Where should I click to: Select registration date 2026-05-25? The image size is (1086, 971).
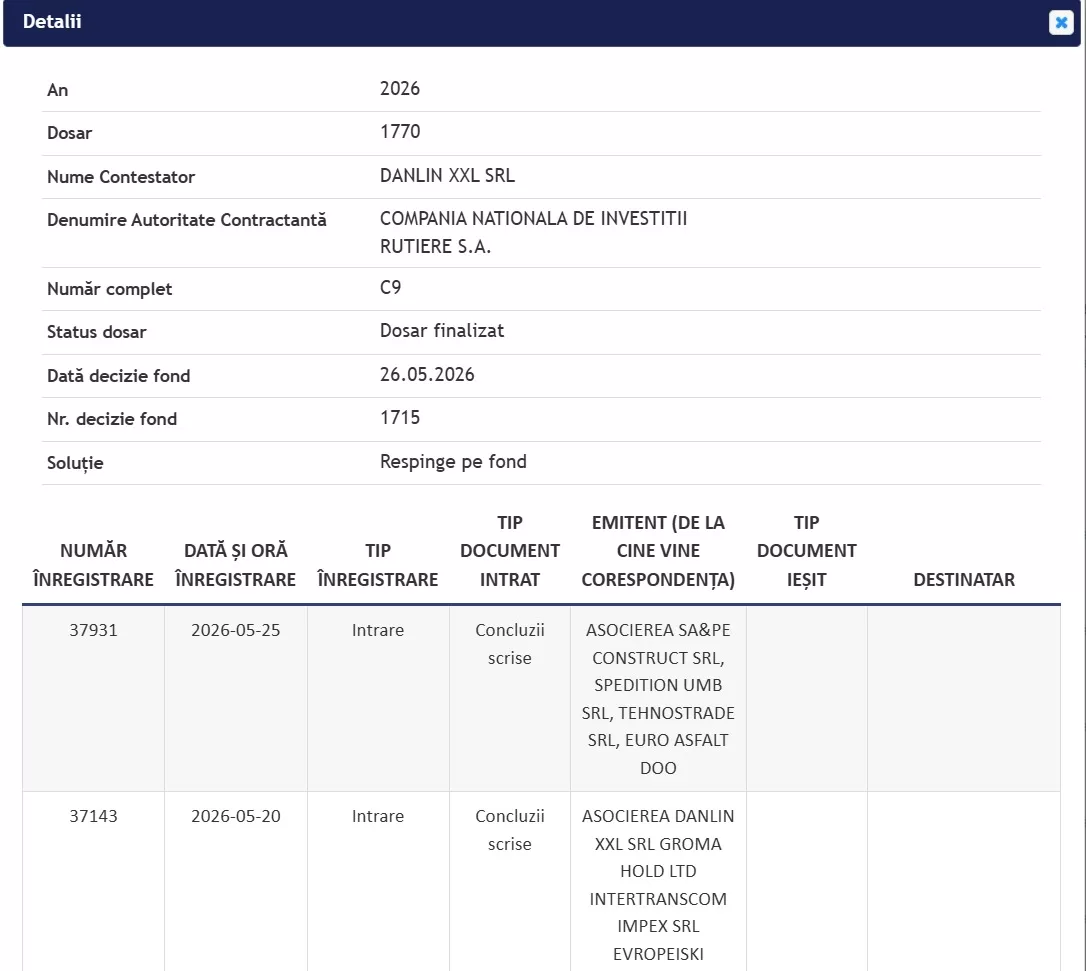[x=235, y=630]
